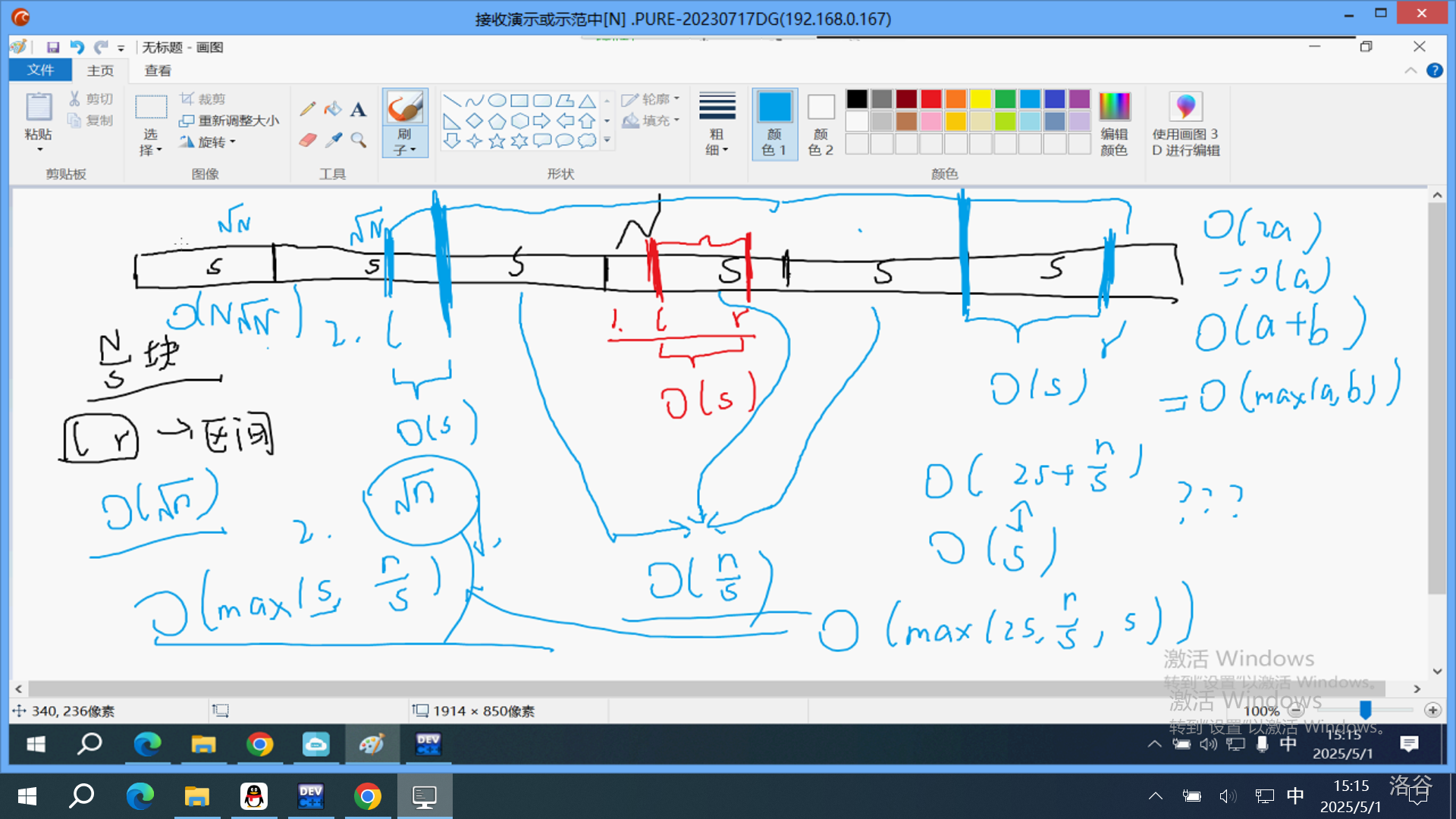Open Edit with Paint 3D button
Image resolution: width=1456 pixels, height=819 pixels.
tap(1186, 124)
